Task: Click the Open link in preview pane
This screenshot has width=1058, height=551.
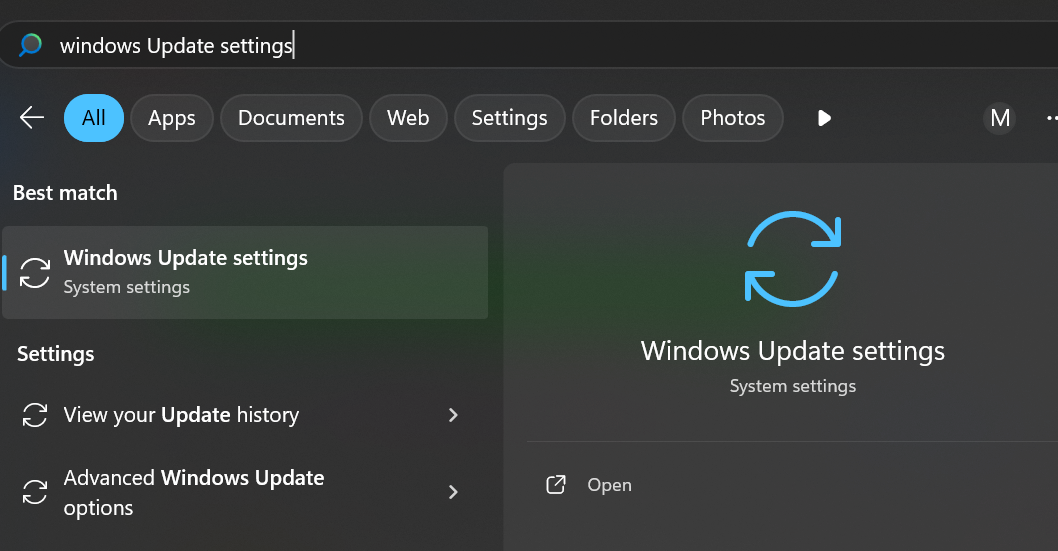Action: 609,485
